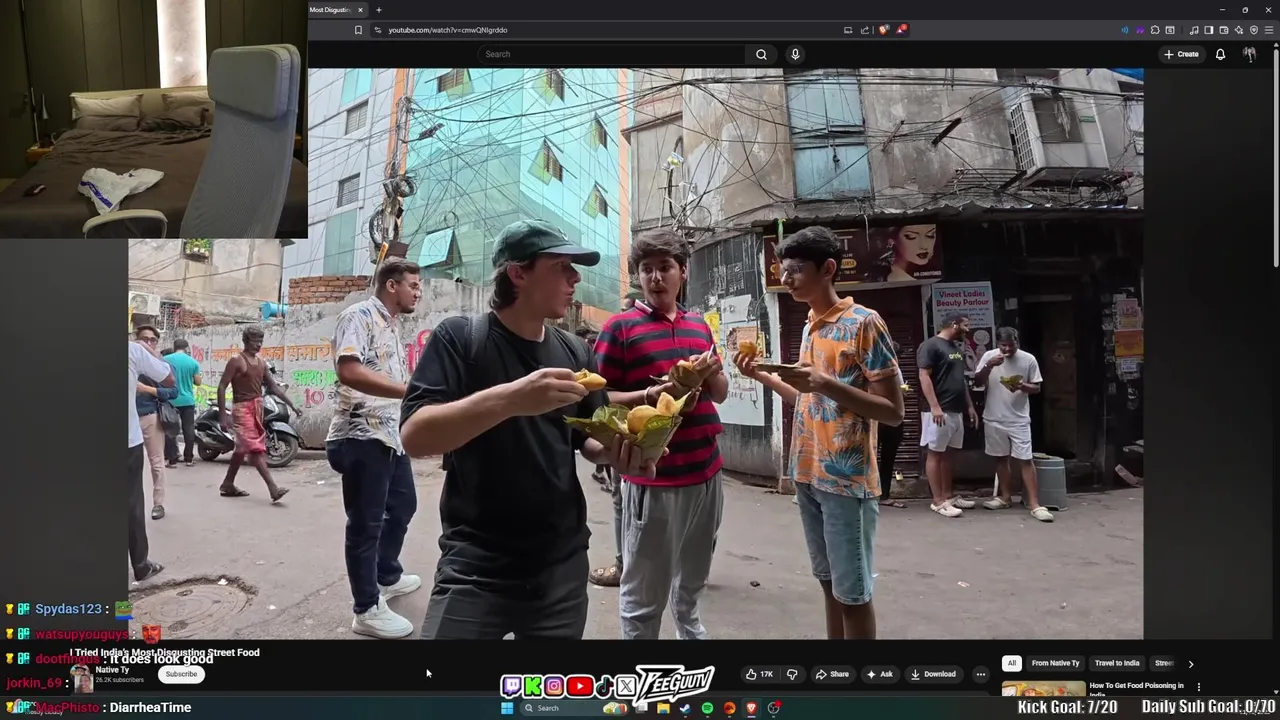1280x720 pixels.
Task: Bookmark this page with bookmark icon
Action: 358,30
